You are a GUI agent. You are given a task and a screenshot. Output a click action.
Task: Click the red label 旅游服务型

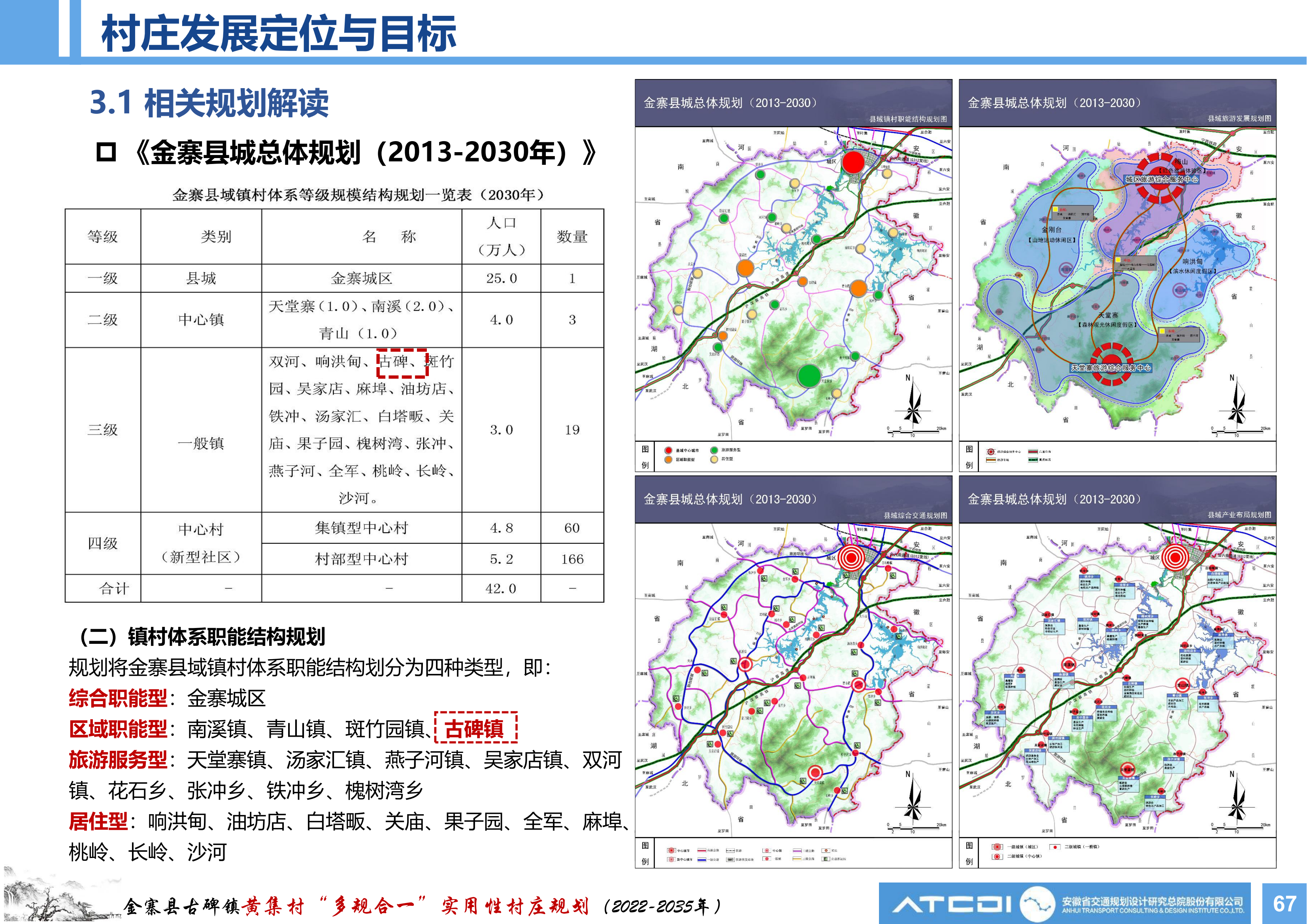(x=118, y=760)
